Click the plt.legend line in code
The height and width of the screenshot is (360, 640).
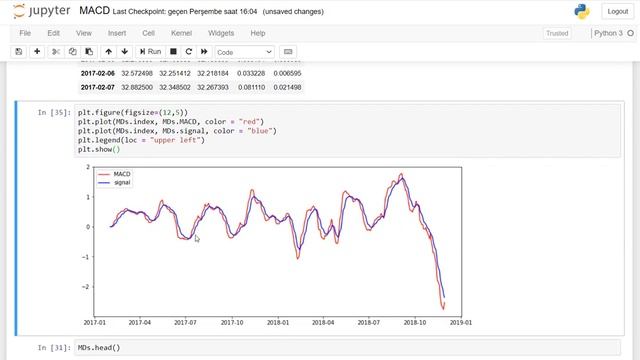(141, 140)
